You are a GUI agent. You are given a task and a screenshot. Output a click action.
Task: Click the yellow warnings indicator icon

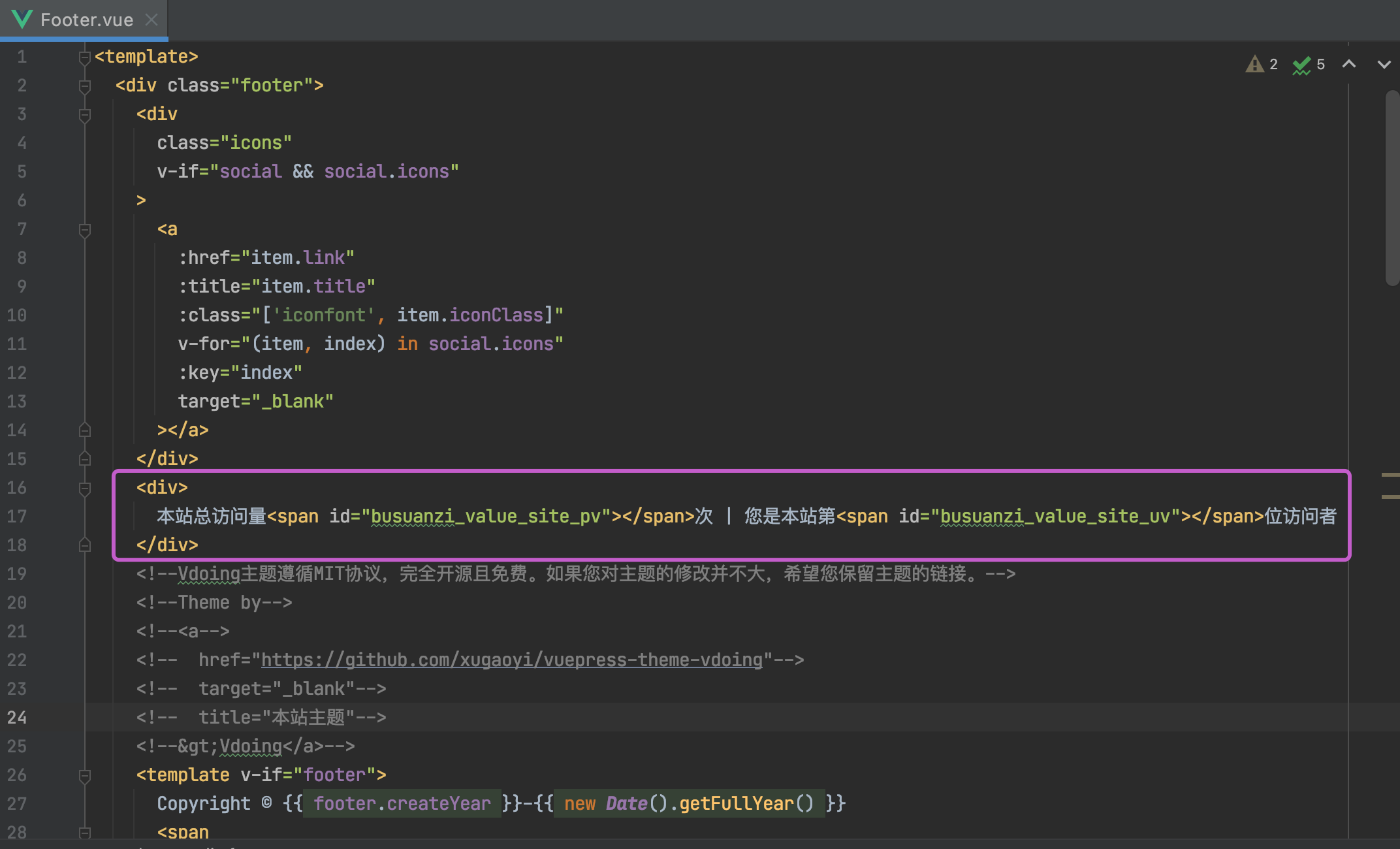point(1254,64)
